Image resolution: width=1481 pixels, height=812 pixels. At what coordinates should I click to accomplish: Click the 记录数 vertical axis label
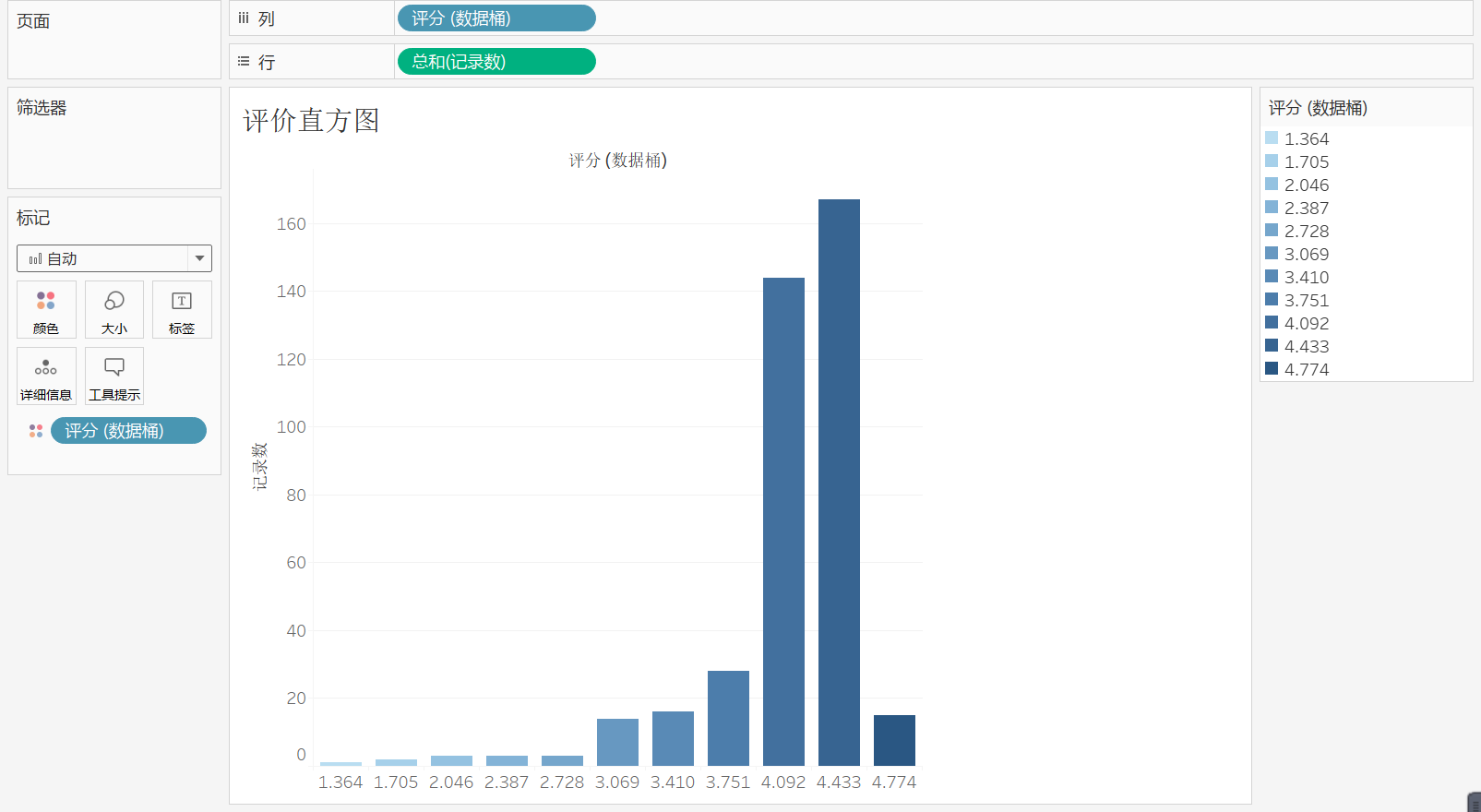click(x=260, y=466)
